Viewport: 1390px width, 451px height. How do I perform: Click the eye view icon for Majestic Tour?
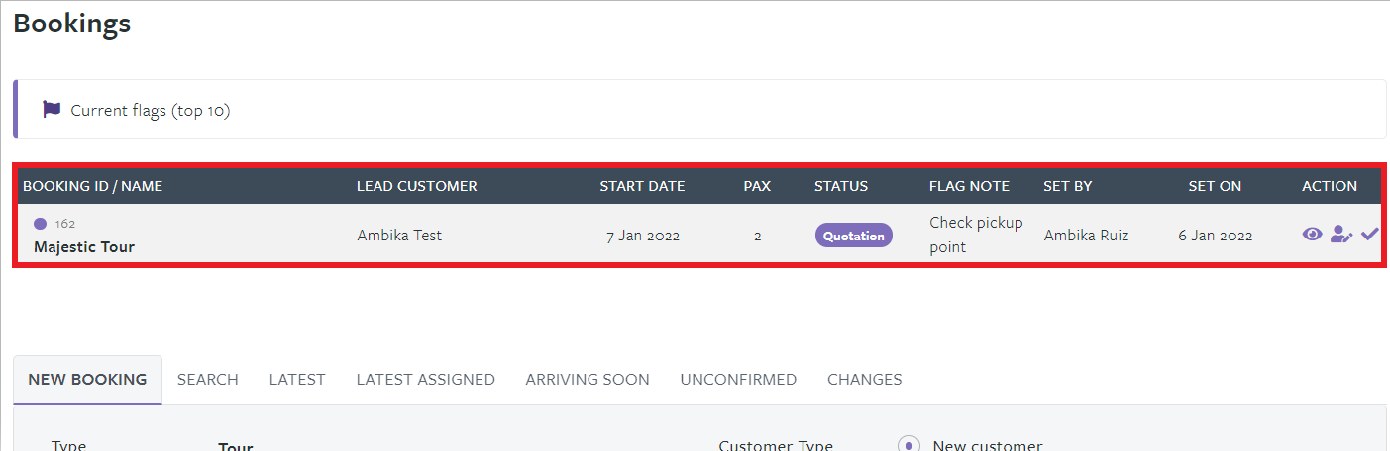click(1312, 234)
